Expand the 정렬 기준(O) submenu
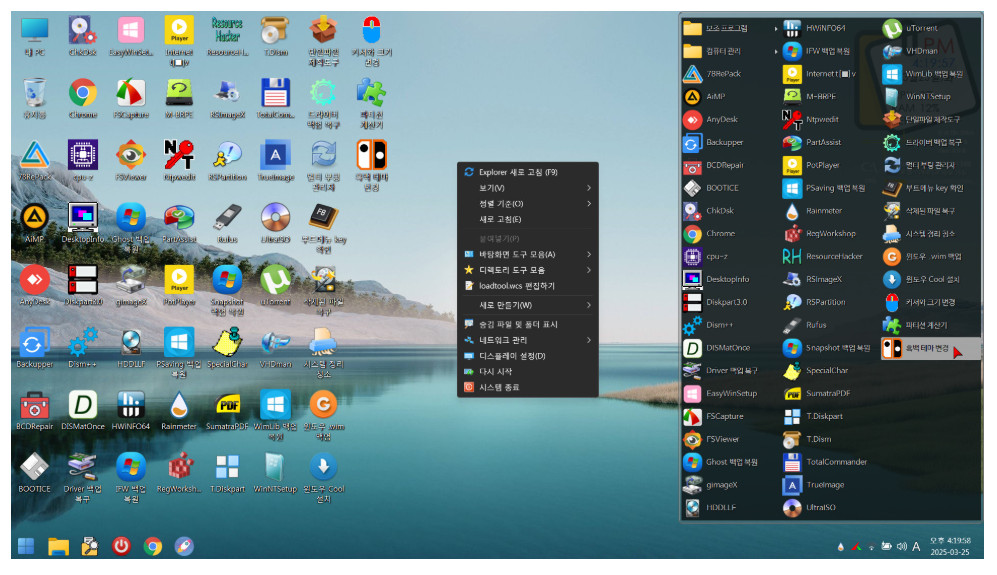The image size is (997, 575). 527,204
